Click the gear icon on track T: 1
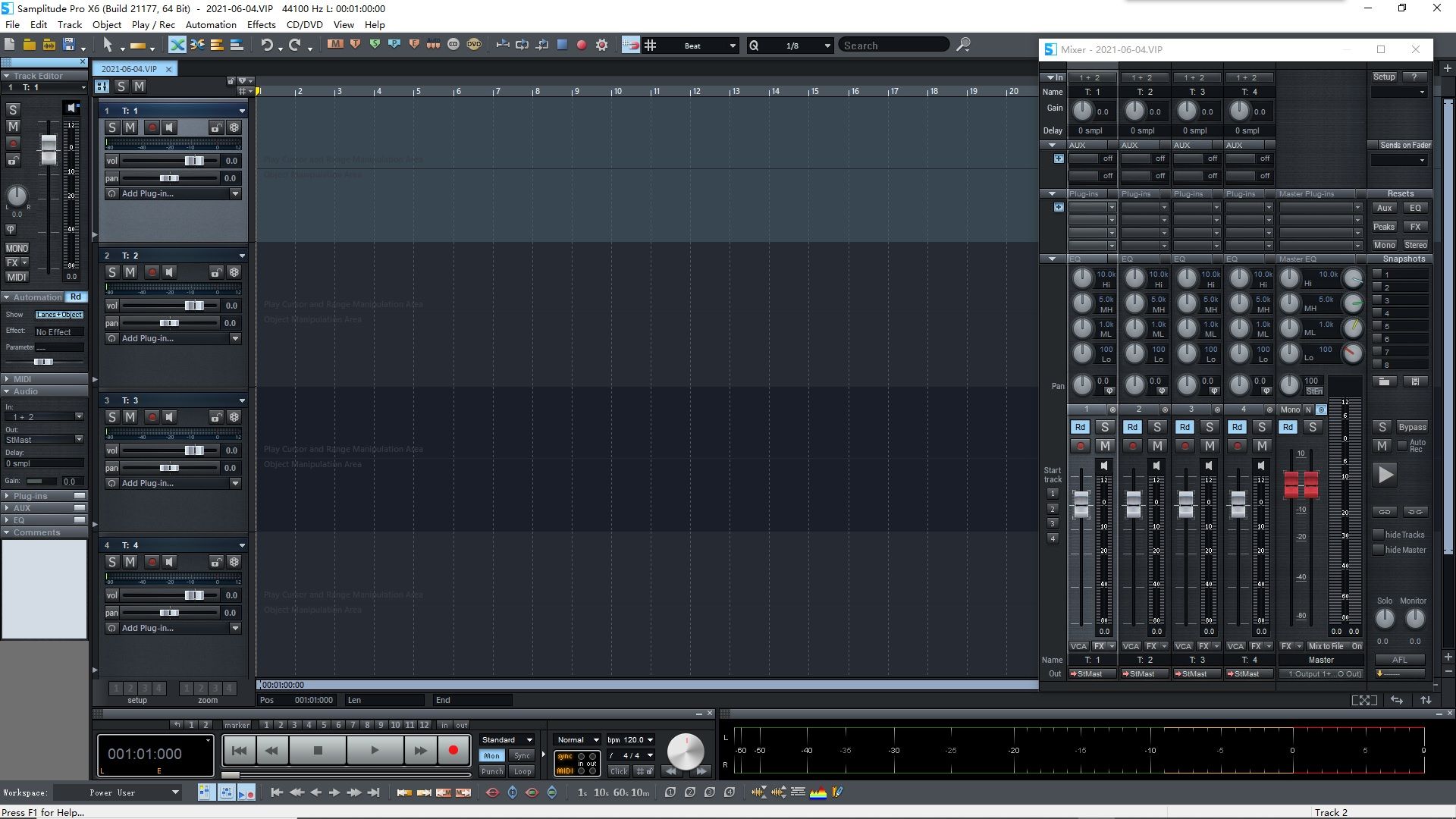The image size is (1456, 819). (234, 127)
